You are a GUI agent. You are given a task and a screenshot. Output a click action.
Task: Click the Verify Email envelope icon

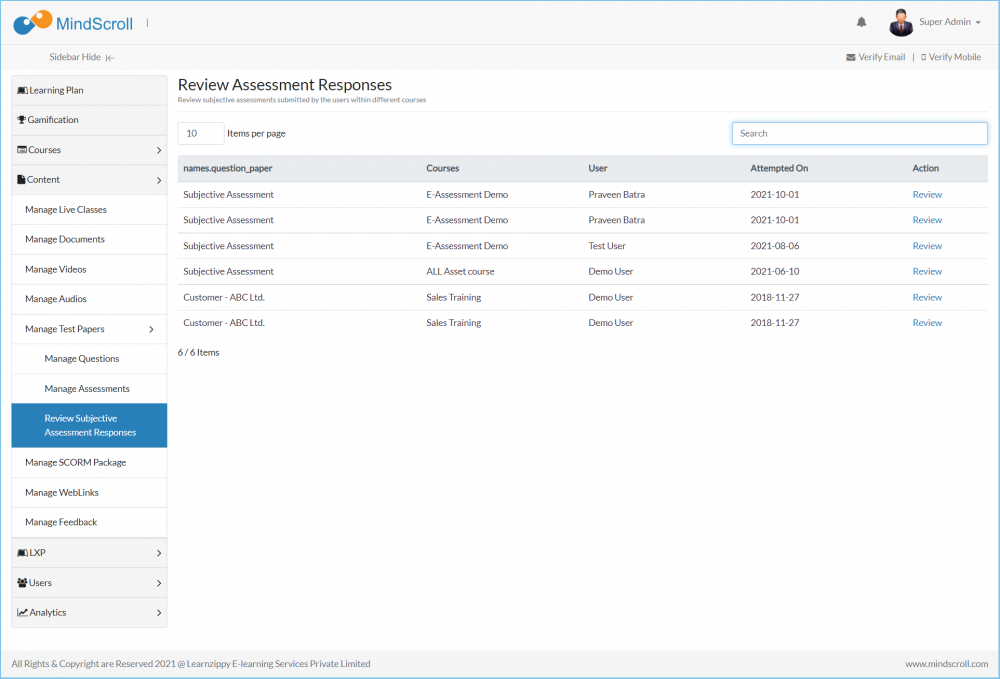point(850,57)
